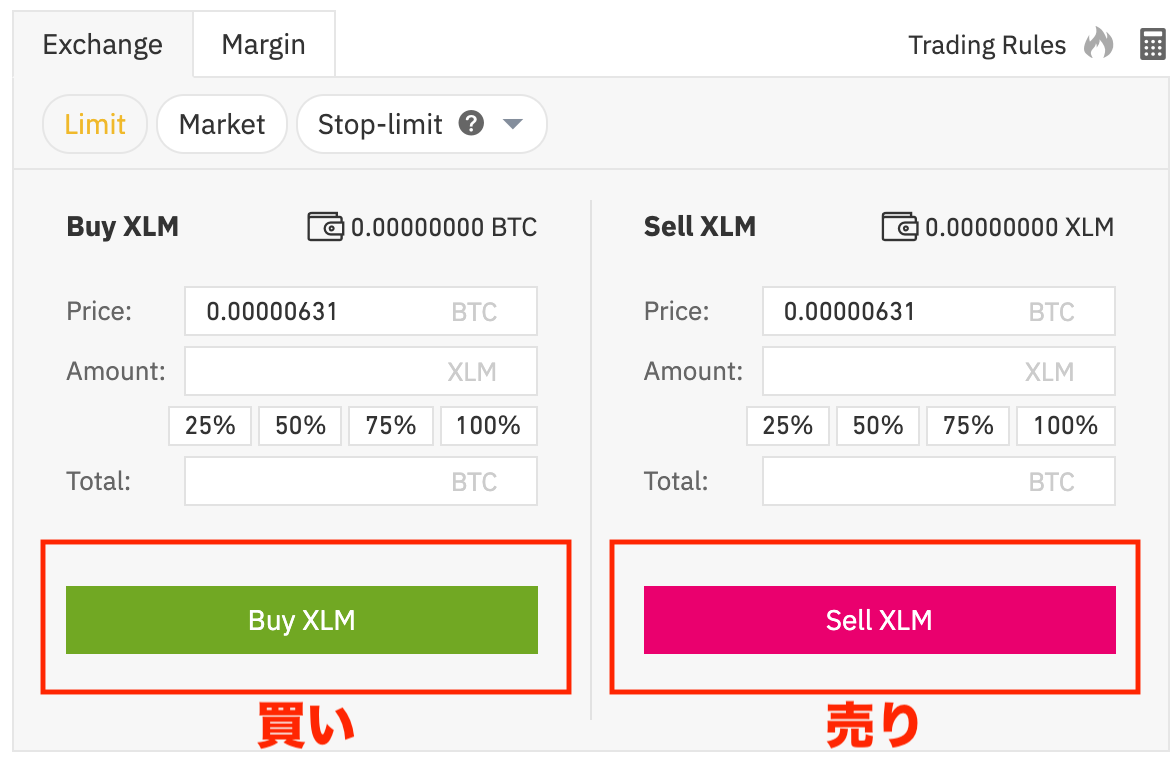1172x762 pixels.
Task: Expand the Stop-limit dropdown arrow
Action: point(513,124)
